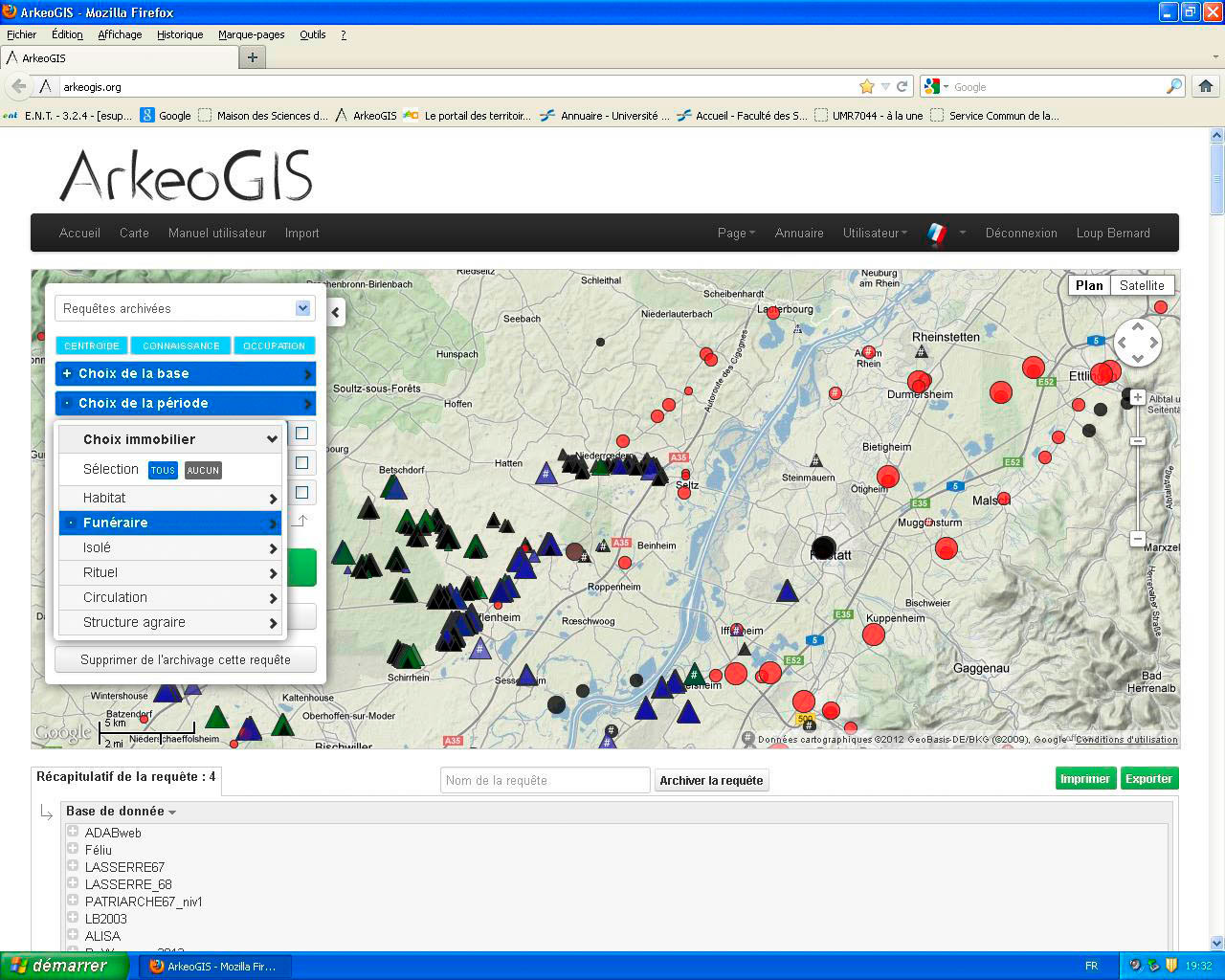The width and height of the screenshot is (1225, 980).
Task: Open the ArkeoGIS bookmark in the bookmarks bar
Action: point(366,115)
